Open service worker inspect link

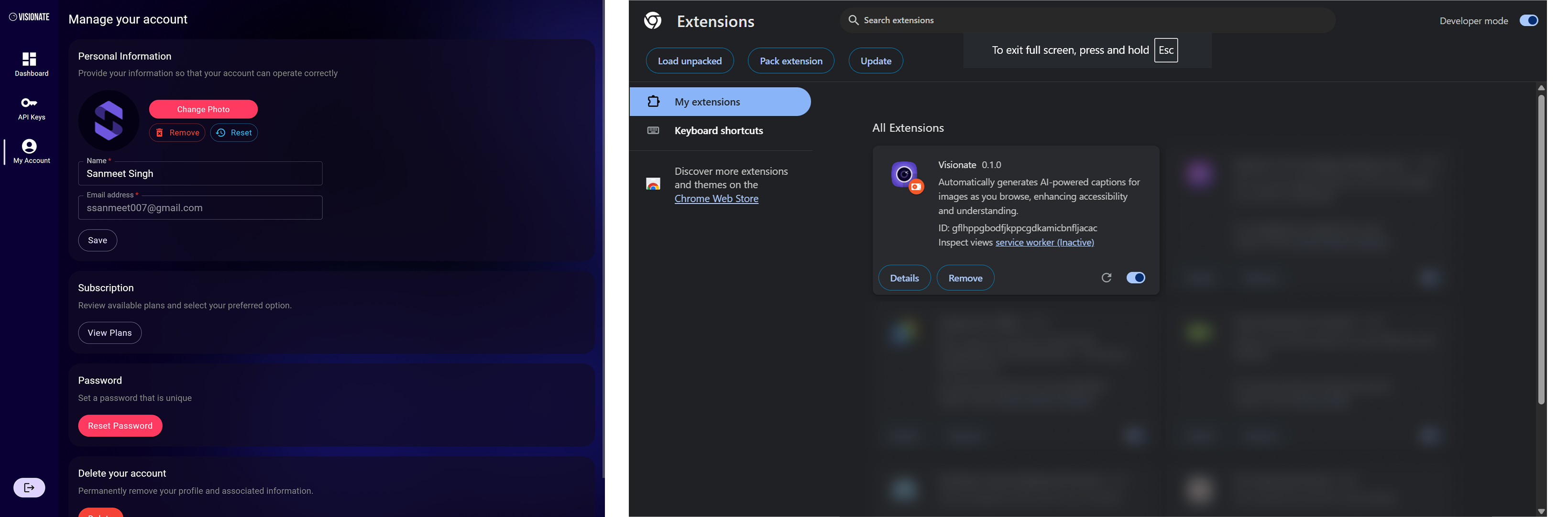point(1044,242)
